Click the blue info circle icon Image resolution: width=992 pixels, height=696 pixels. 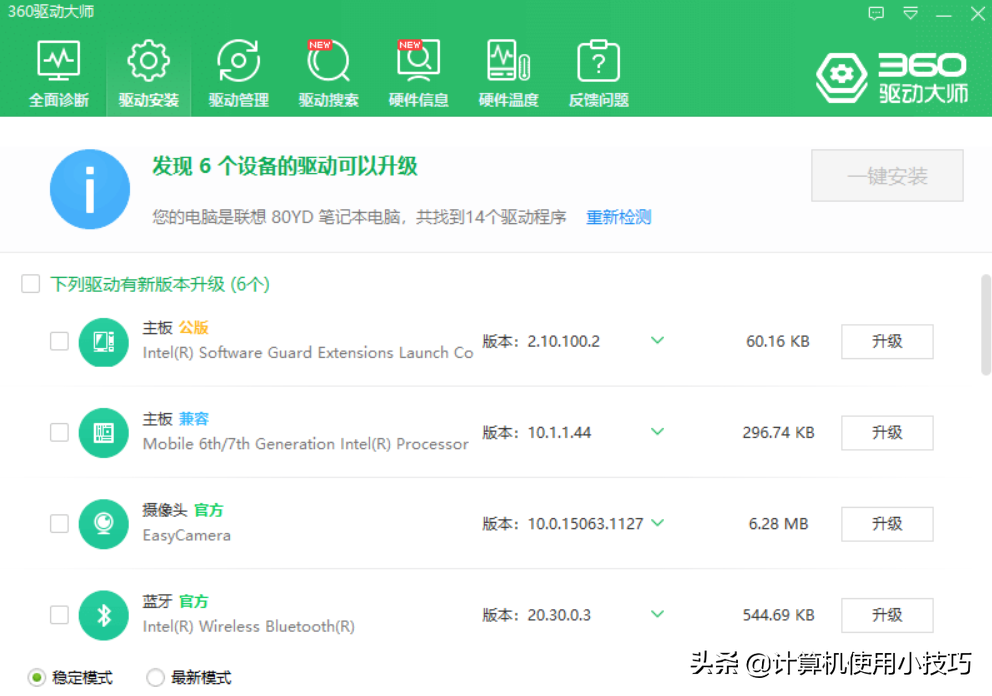pyautogui.click(x=90, y=188)
